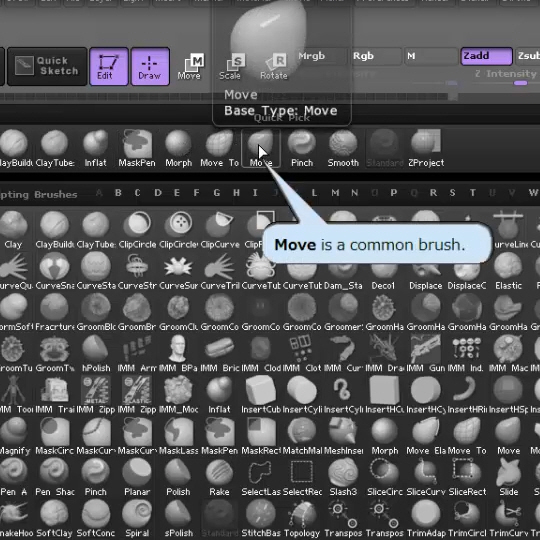This screenshot has width=540, height=540.
Task: Toggle the Zadd button
Action: click(486, 56)
